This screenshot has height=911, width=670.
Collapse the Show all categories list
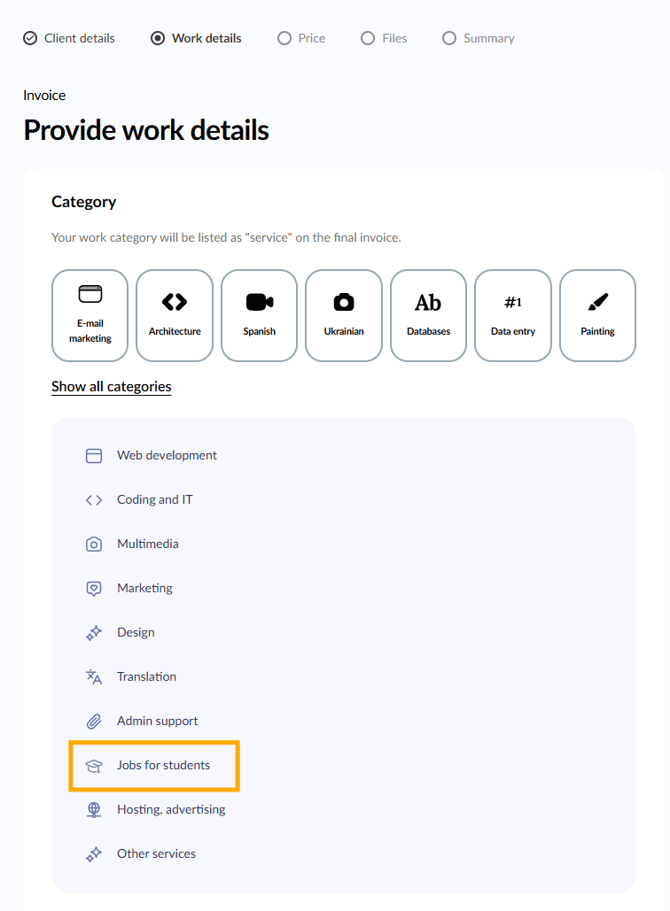pos(111,387)
